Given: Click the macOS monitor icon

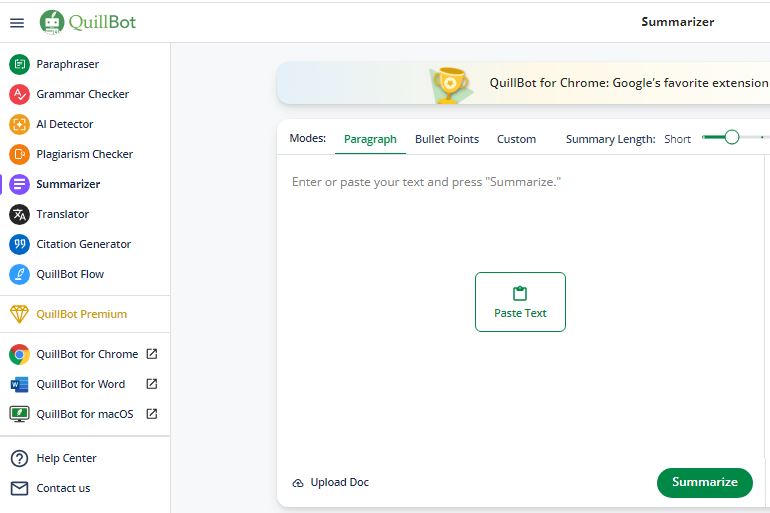Looking at the screenshot, I should [x=20, y=414].
